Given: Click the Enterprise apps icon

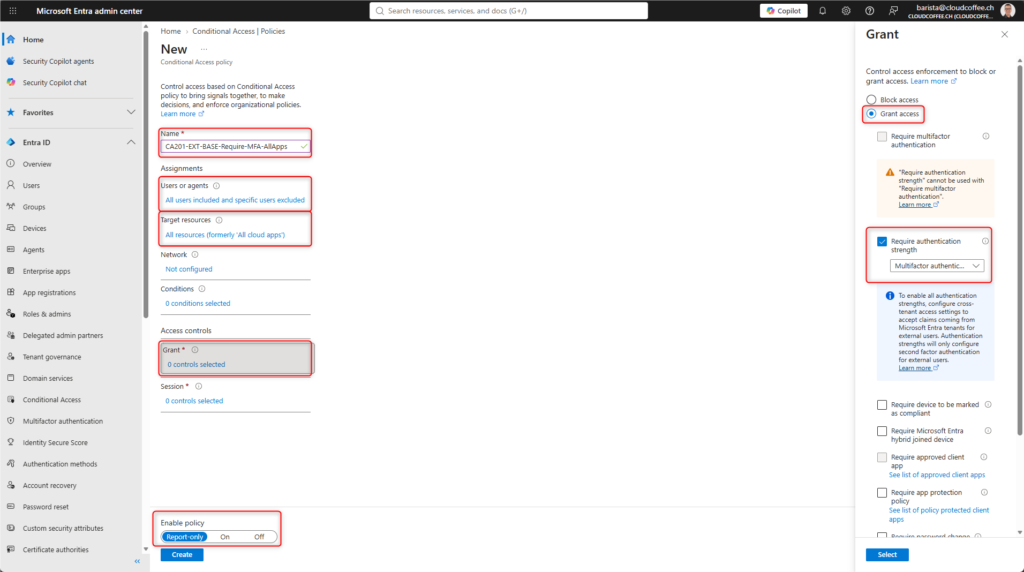Looking at the screenshot, I should coord(10,270).
